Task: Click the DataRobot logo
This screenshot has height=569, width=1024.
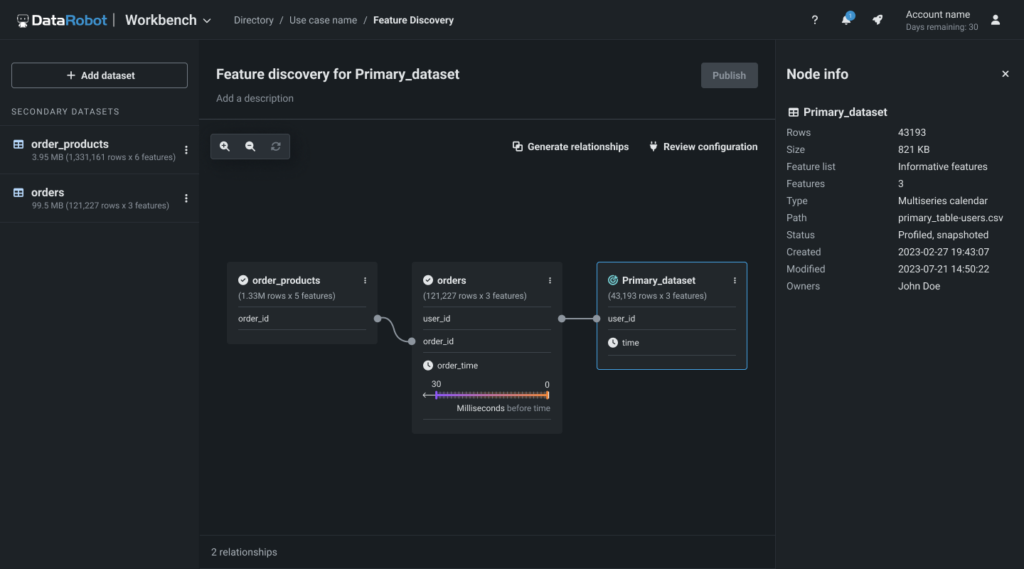Action: [61, 20]
